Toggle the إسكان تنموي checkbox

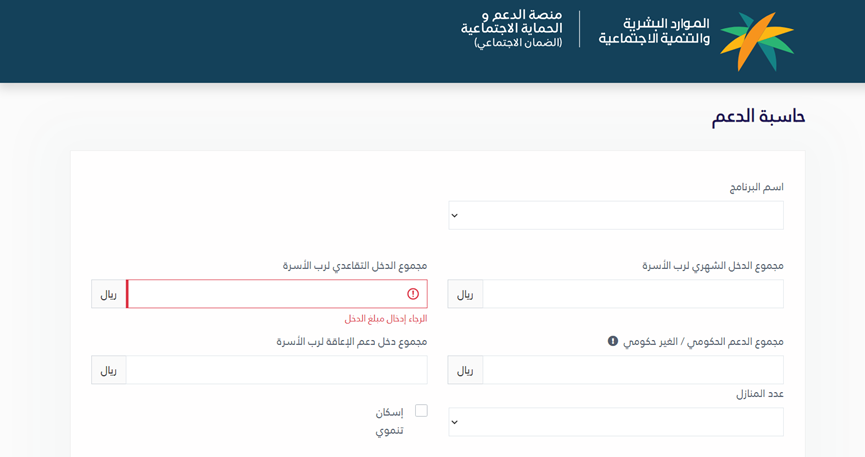tap(421, 411)
